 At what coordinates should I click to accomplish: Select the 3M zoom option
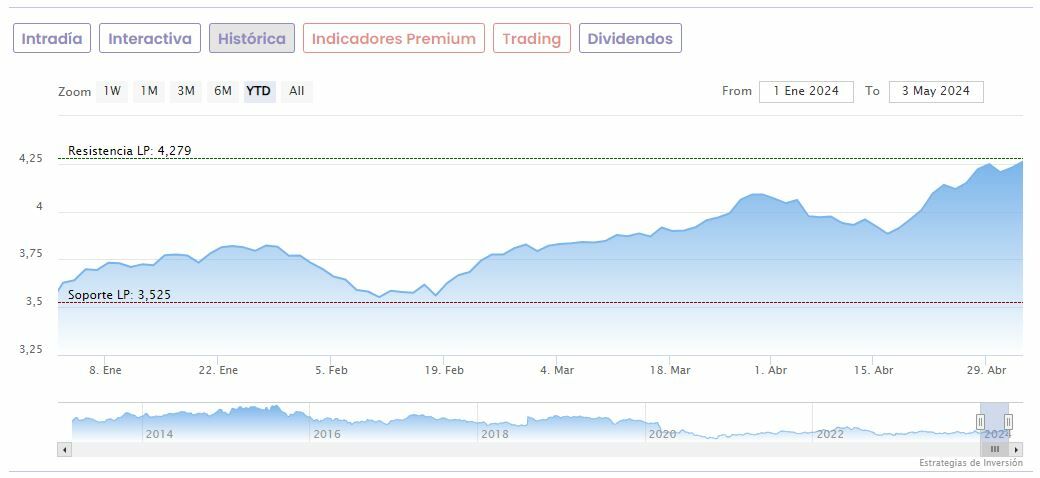(186, 91)
